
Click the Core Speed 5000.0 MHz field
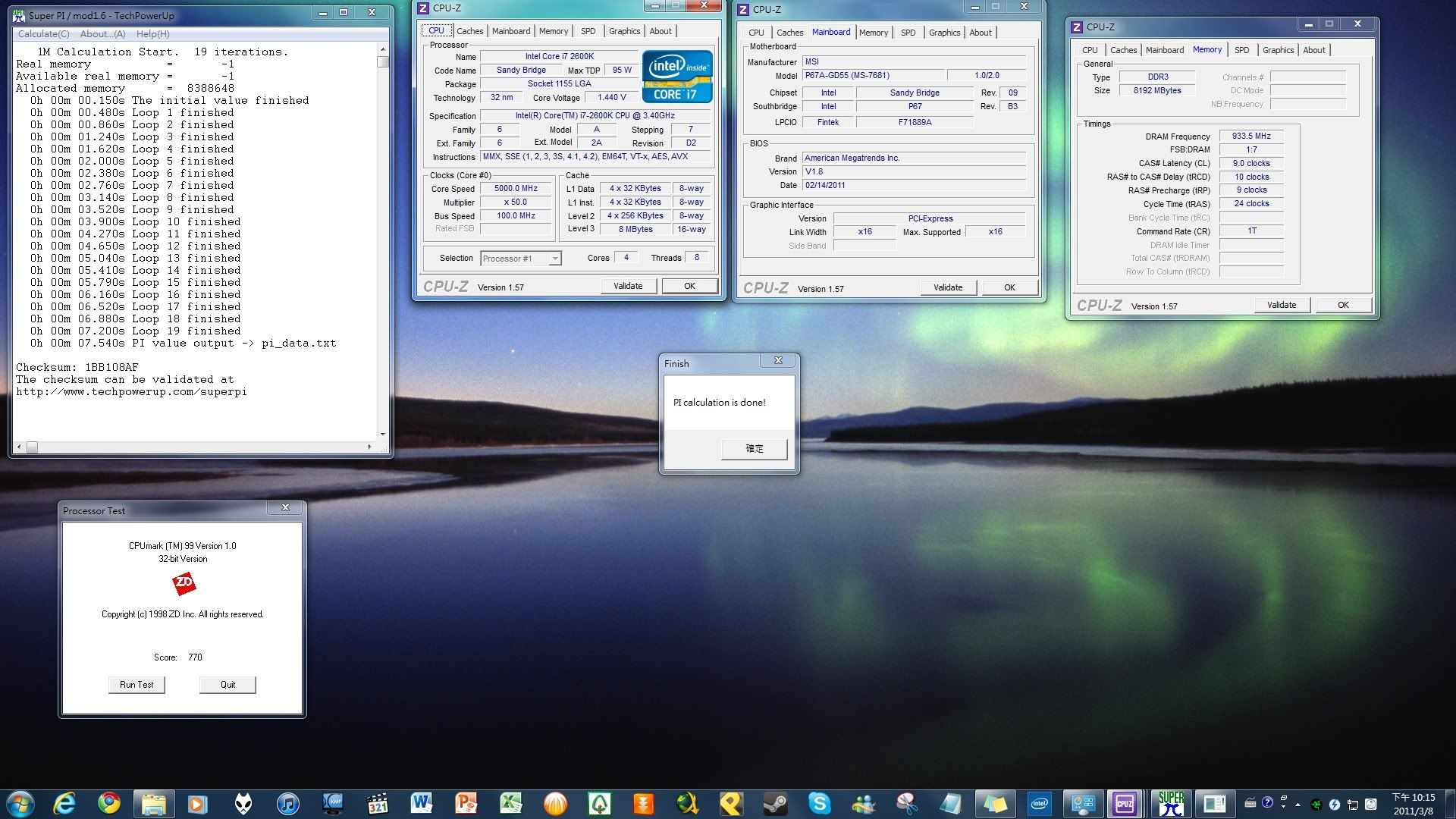tap(516, 189)
